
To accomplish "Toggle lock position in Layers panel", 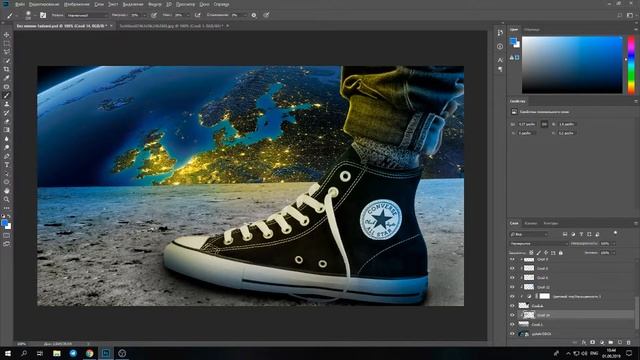I will (546, 253).
